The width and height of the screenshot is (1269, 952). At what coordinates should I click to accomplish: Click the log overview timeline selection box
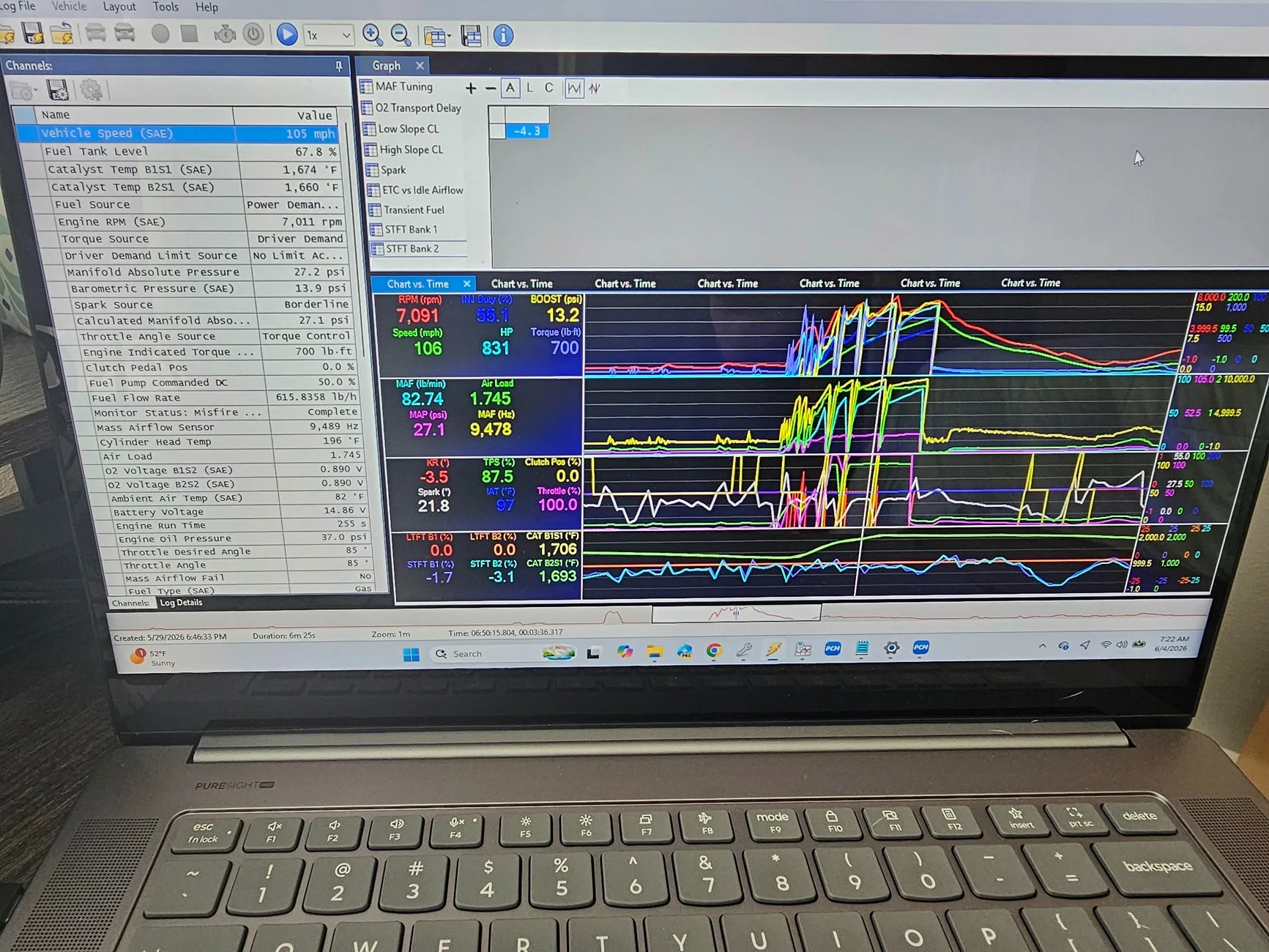click(x=736, y=614)
